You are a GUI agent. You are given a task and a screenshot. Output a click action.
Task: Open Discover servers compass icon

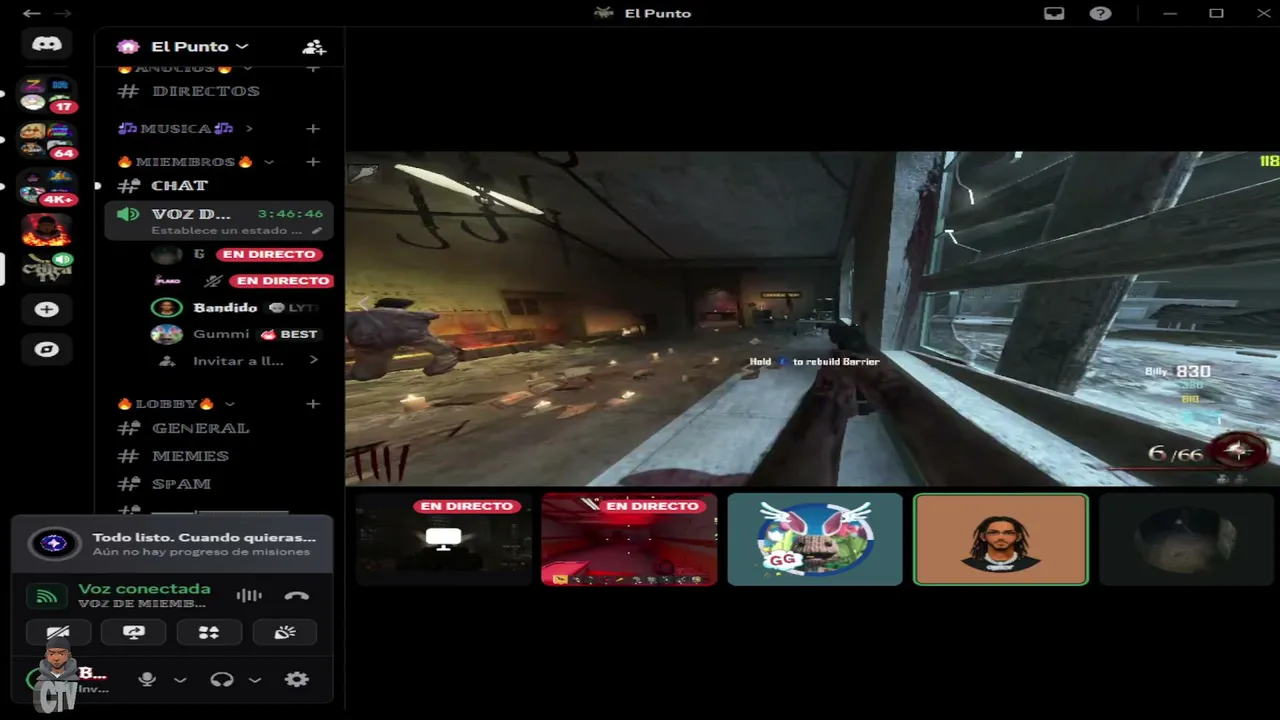point(46,349)
